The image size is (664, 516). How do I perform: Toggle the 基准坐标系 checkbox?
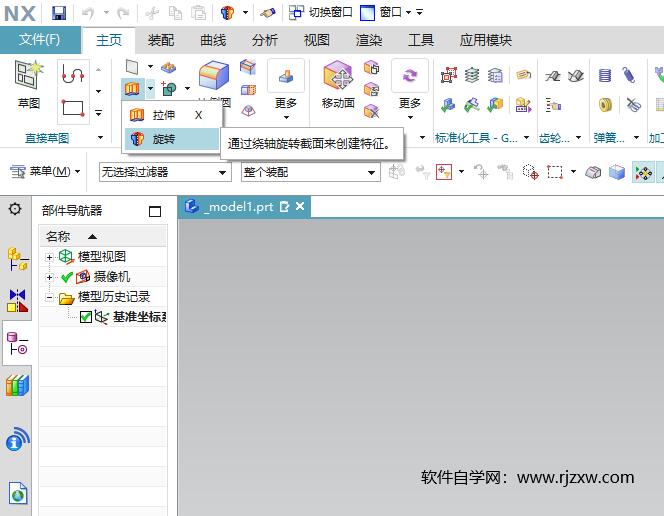pyautogui.click(x=86, y=317)
